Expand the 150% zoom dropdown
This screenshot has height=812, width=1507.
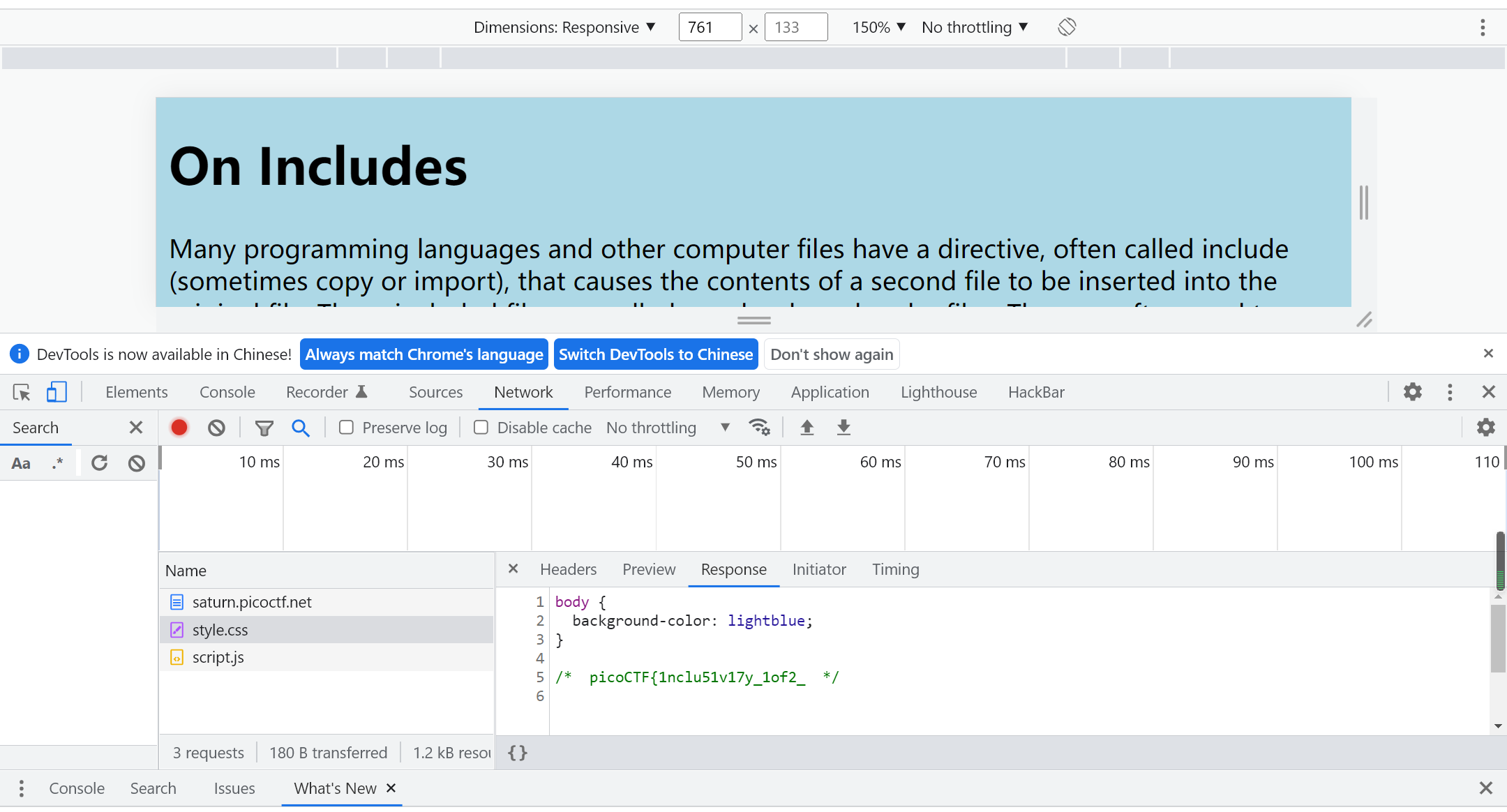[x=878, y=27]
